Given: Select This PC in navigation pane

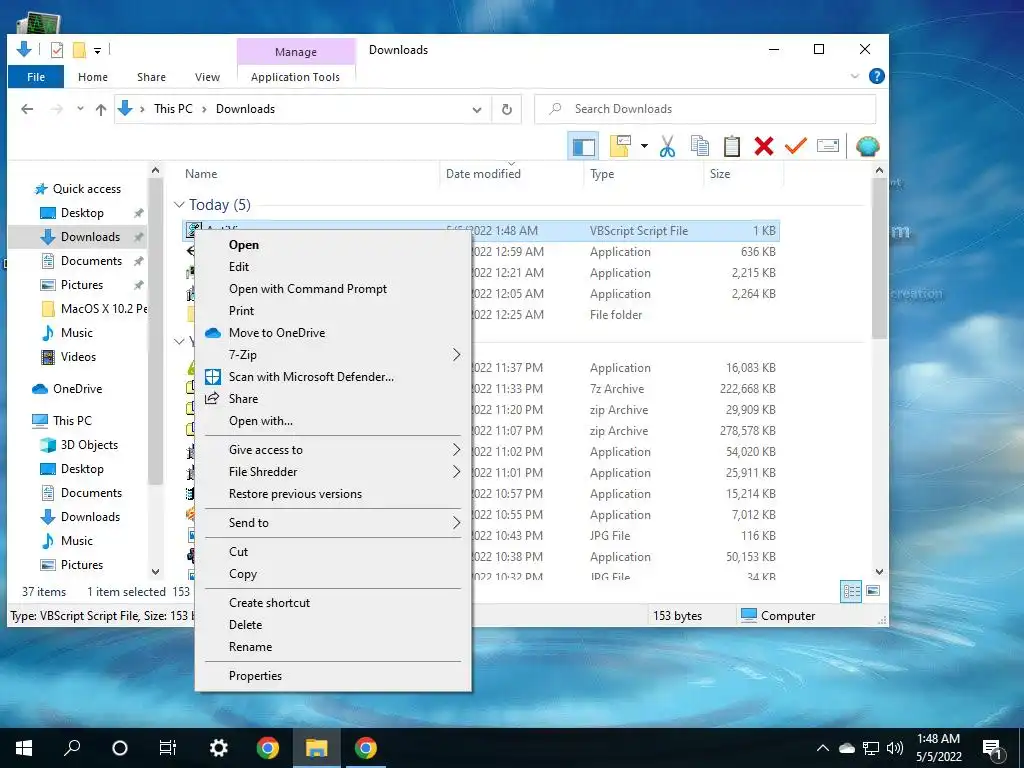Looking at the screenshot, I should (72, 421).
